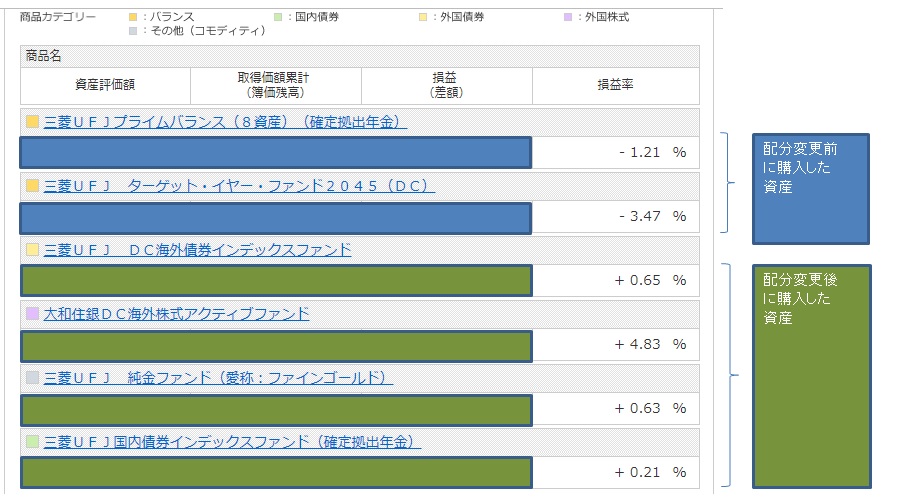Click the 国内債券 legend text
897x499 pixels.
(x=317, y=17)
